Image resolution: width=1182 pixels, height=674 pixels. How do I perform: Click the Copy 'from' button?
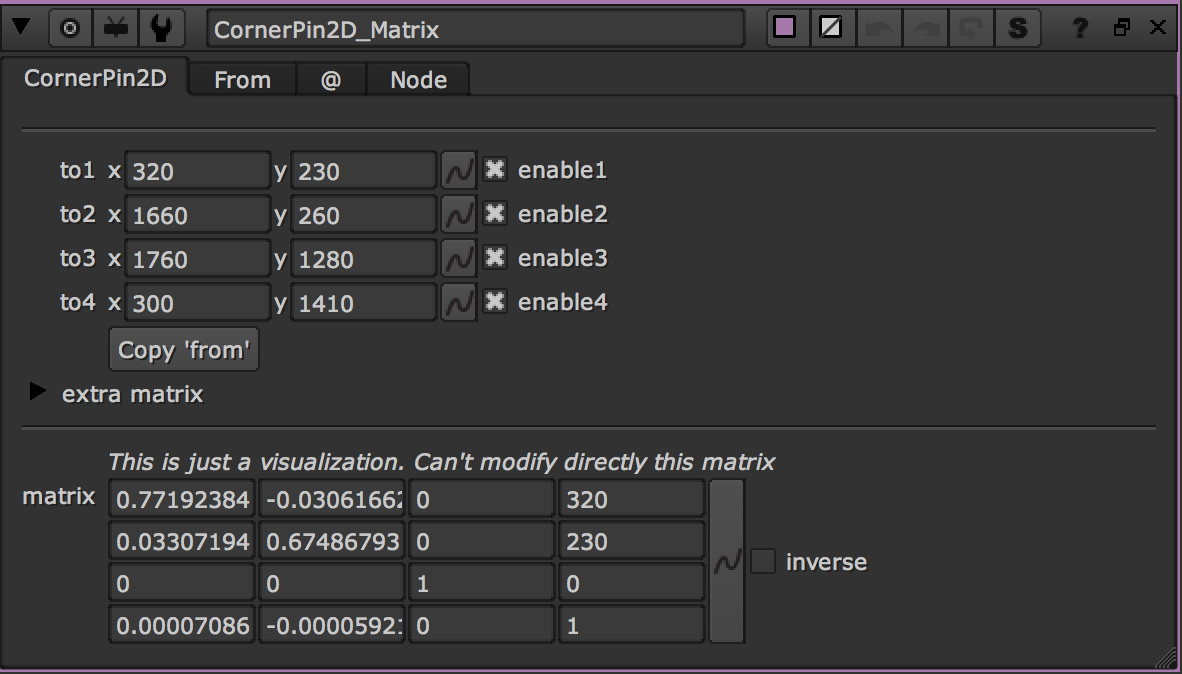[x=183, y=349]
